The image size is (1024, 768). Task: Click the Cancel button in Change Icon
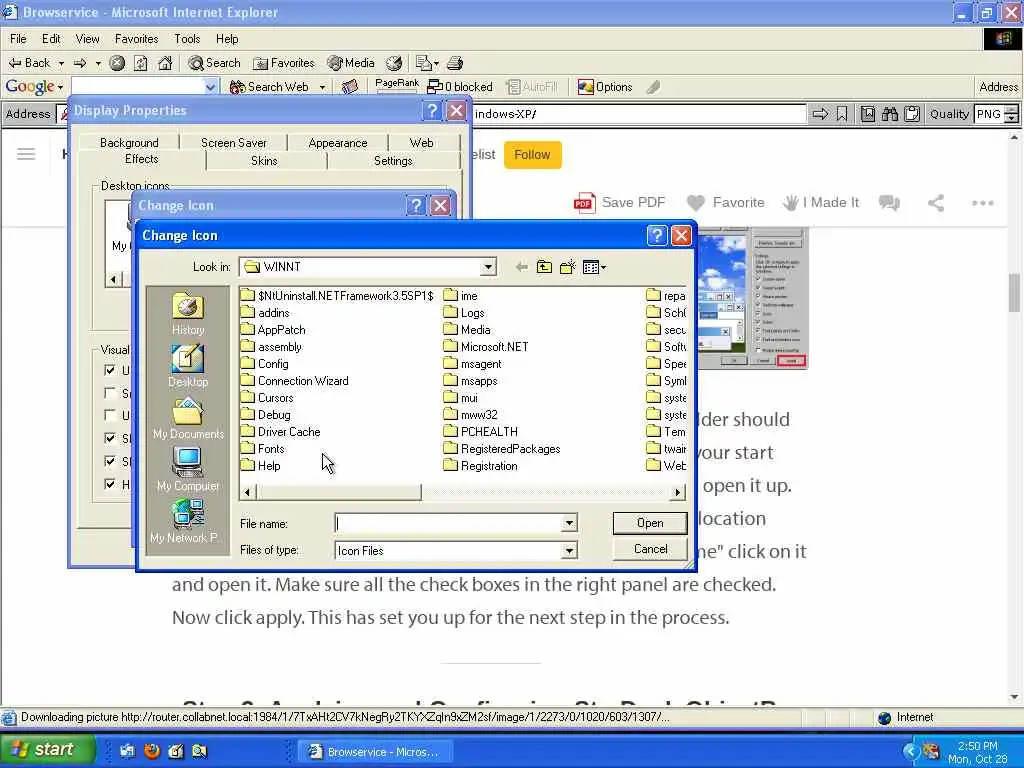point(650,549)
